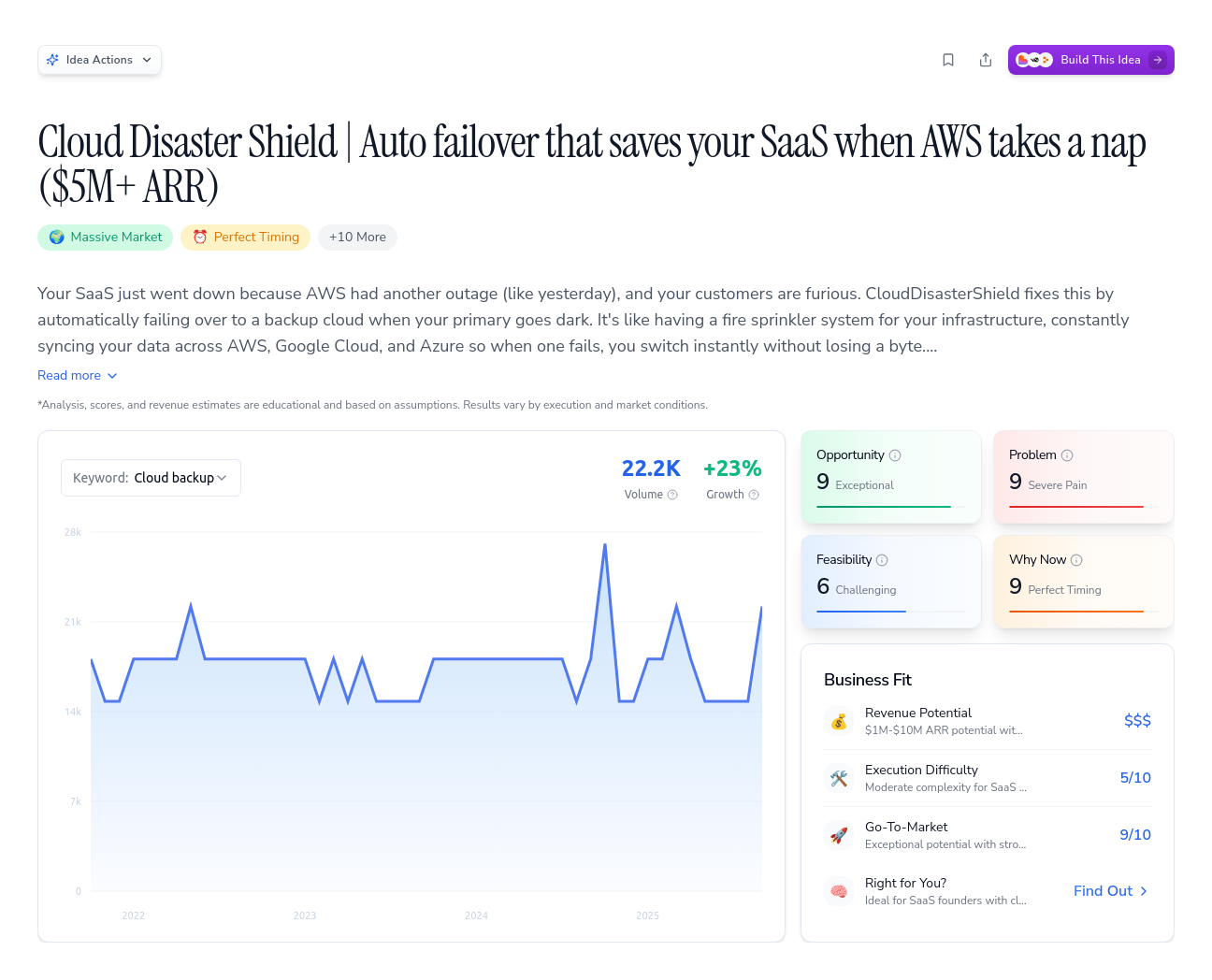Show the +10 More tags
Image resolution: width=1212 pixels, height=980 pixels.
pos(357,238)
